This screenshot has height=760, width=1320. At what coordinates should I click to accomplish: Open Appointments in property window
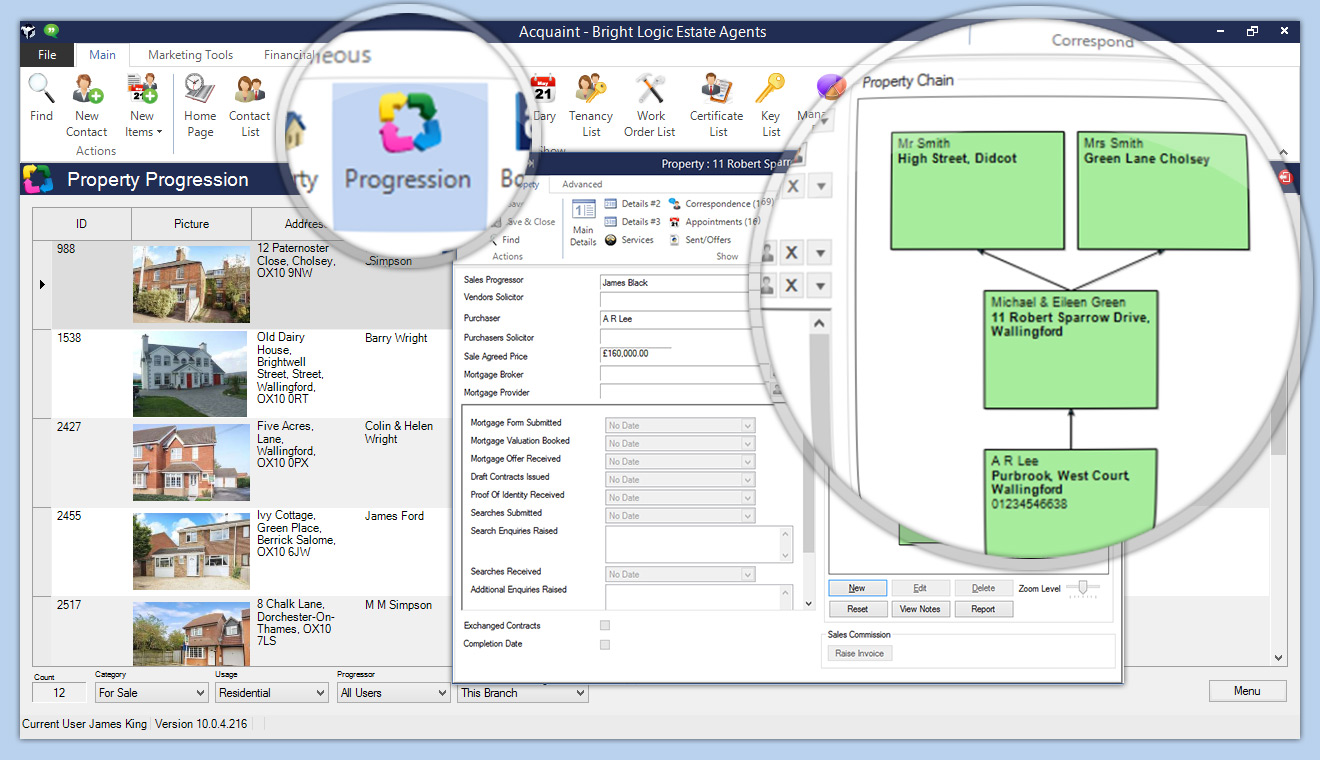click(714, 222)
